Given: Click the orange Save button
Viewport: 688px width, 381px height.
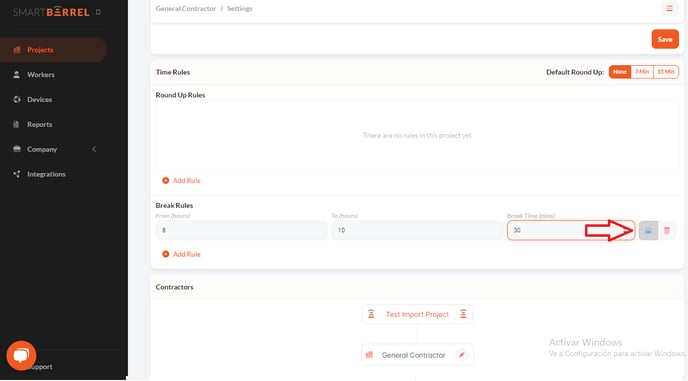Looking at the screenshot, I should [x=665, y=39].
